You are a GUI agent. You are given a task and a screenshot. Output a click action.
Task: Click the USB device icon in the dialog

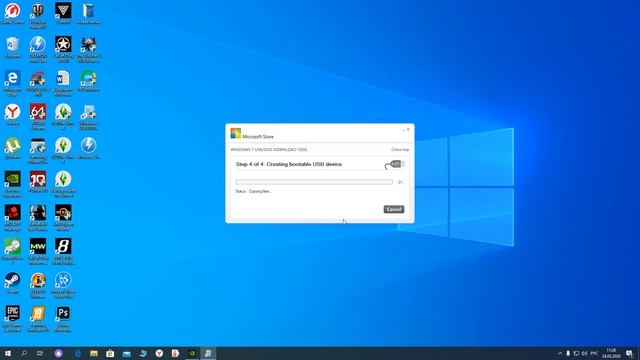(x=394, y=164)
